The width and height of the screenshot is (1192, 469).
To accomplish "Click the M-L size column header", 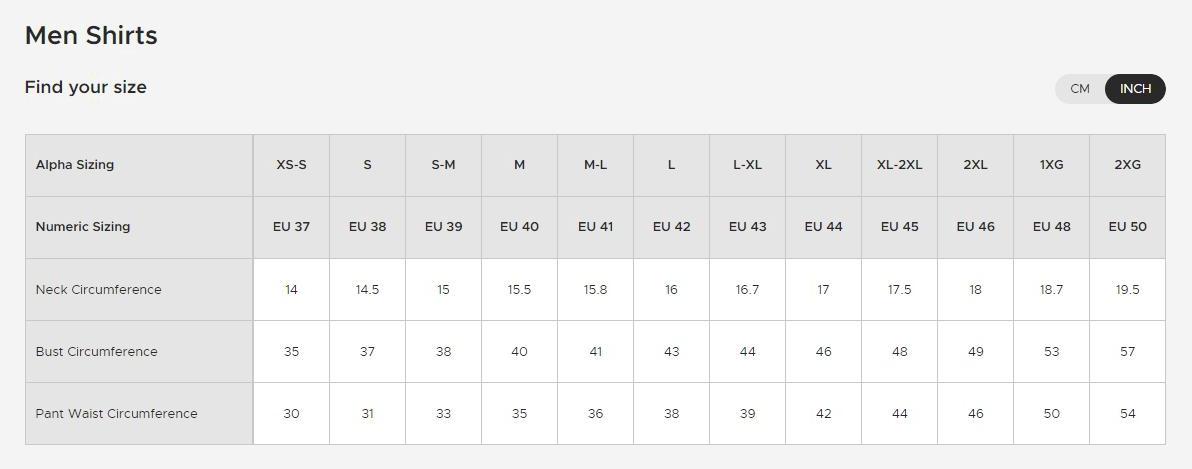I will (x=595, y=165).
